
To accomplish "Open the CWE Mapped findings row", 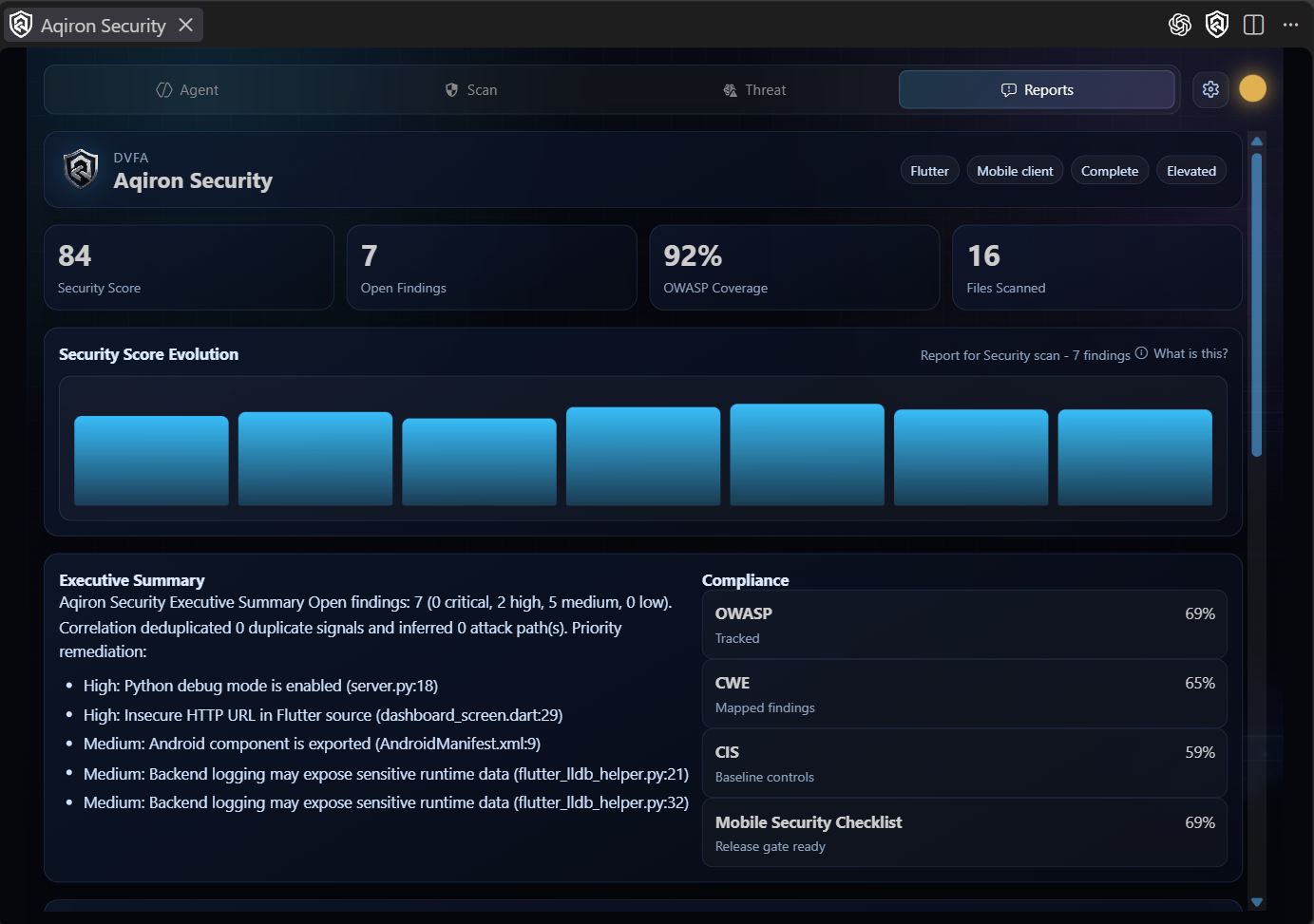I will pos(964,694).
